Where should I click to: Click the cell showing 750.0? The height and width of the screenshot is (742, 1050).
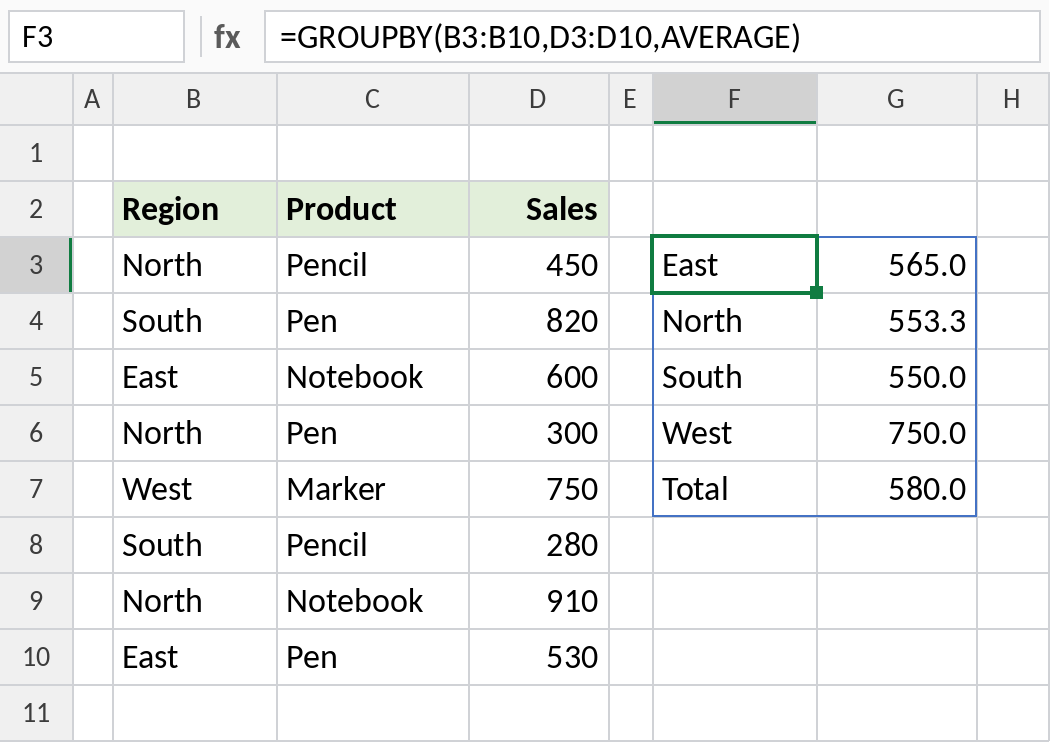tap(897, 433)
